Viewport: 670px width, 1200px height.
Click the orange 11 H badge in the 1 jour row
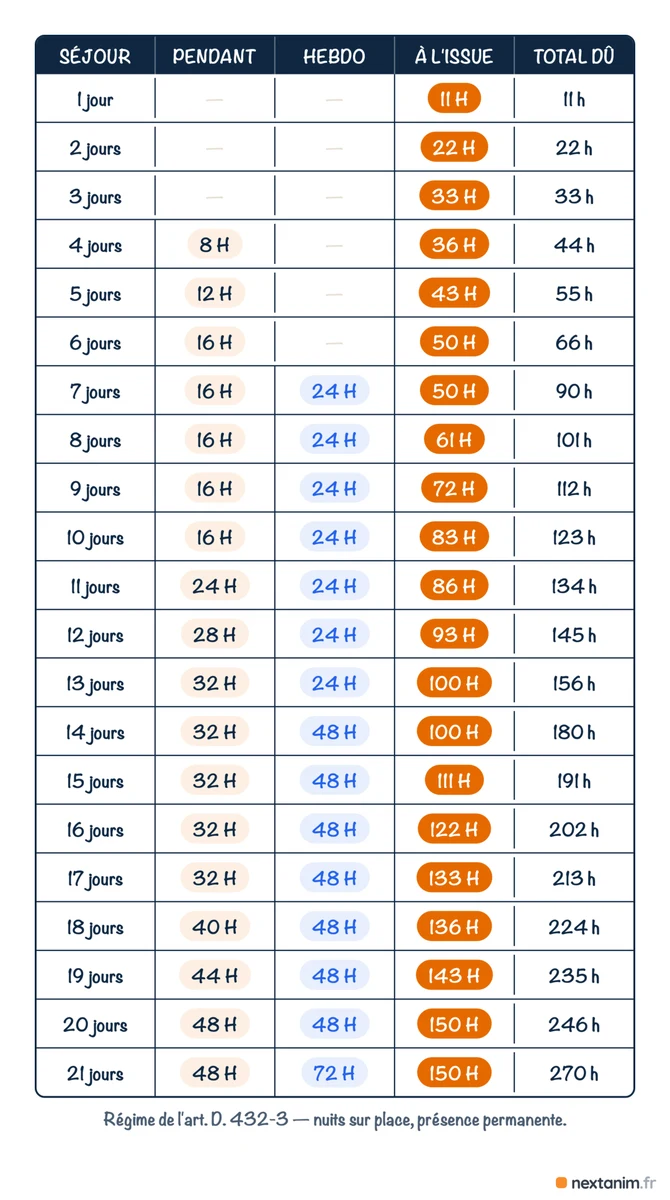[x=454, y=99]
